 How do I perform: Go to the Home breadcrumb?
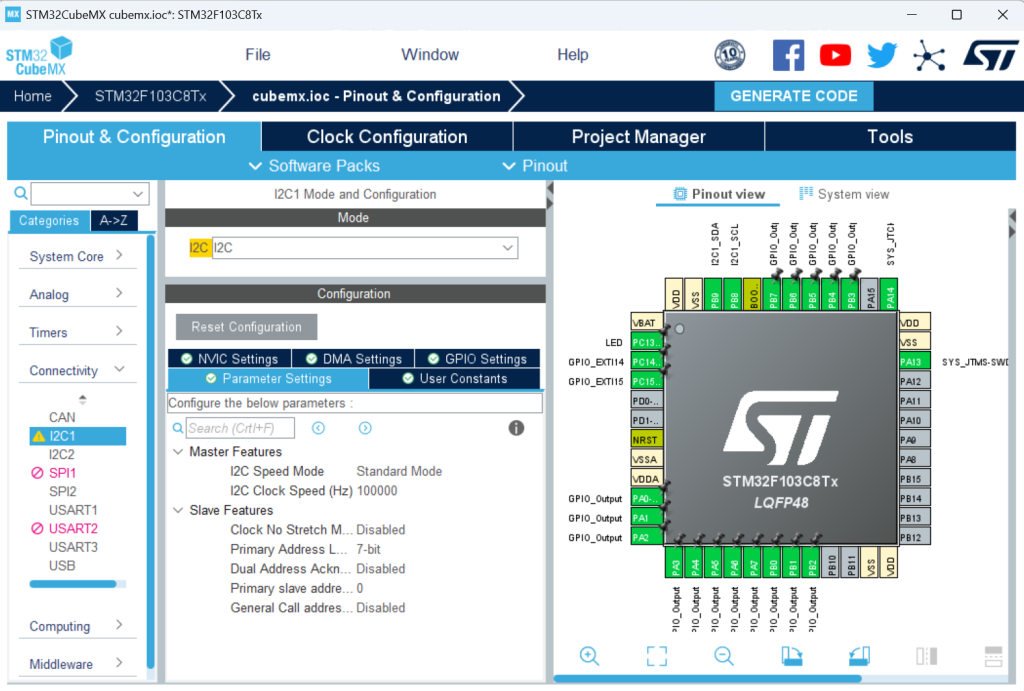click(33, 96)
